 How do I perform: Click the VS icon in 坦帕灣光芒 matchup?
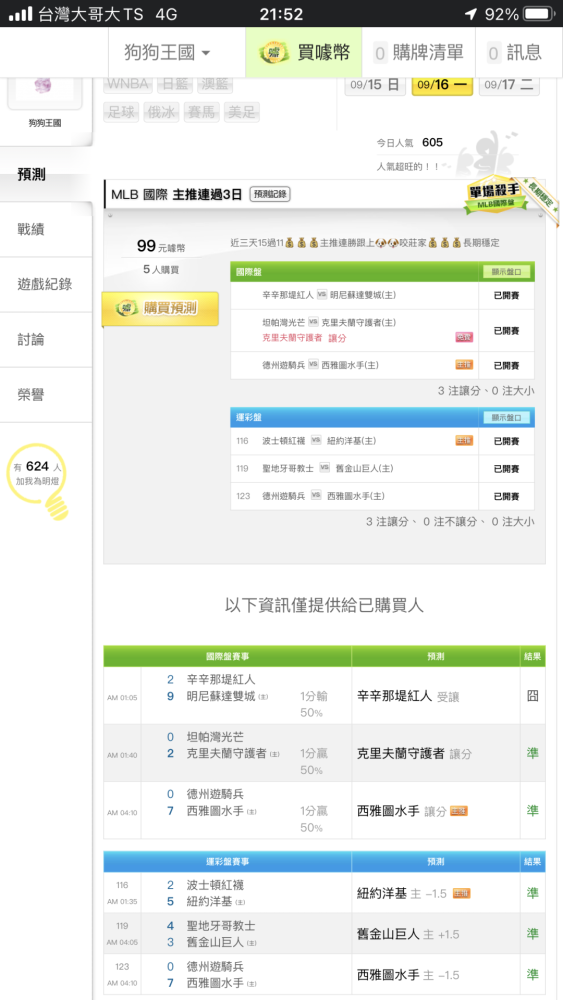(x=313, y=321)
